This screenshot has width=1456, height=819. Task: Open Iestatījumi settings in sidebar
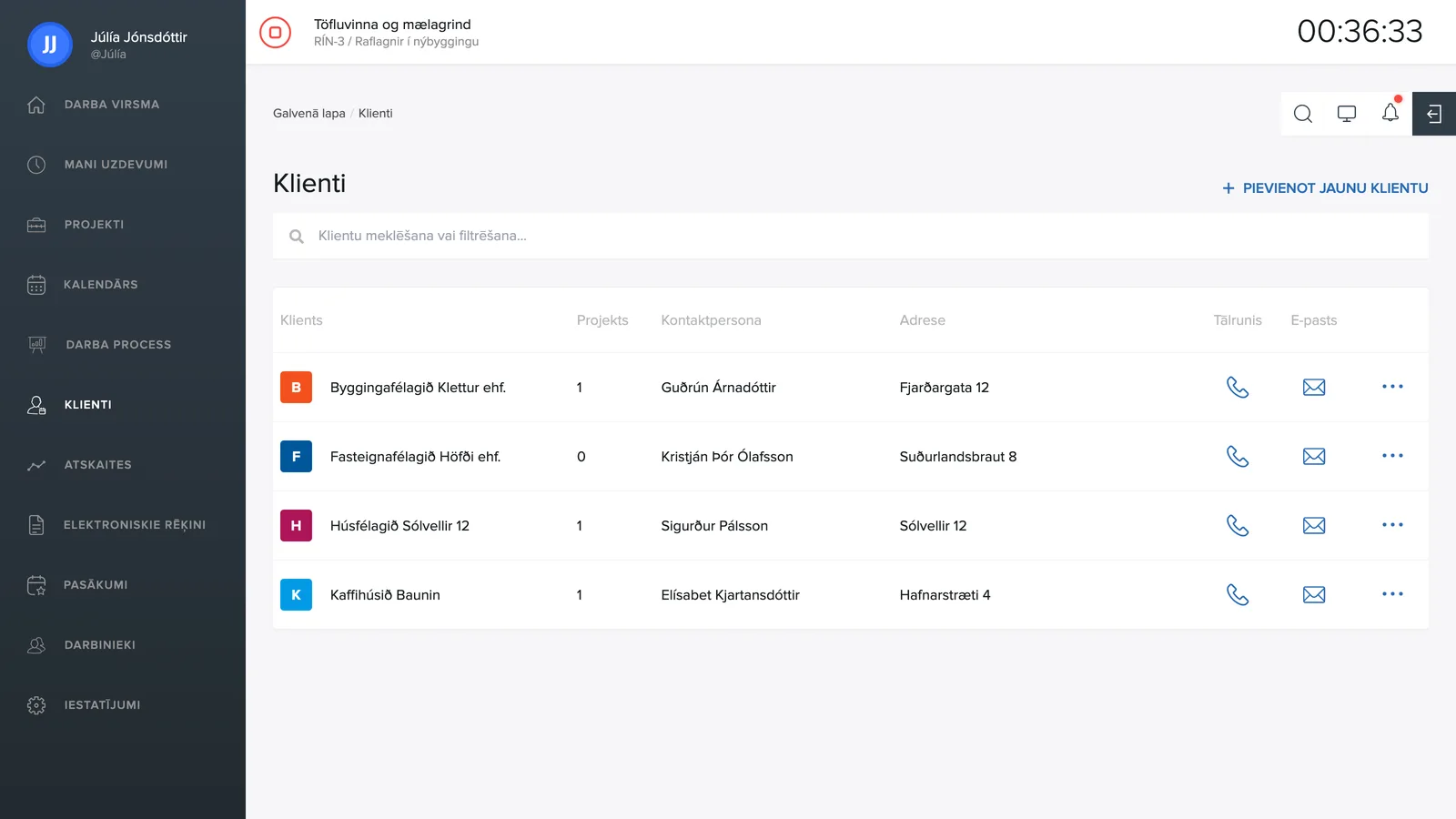click(x=102, y=705)
